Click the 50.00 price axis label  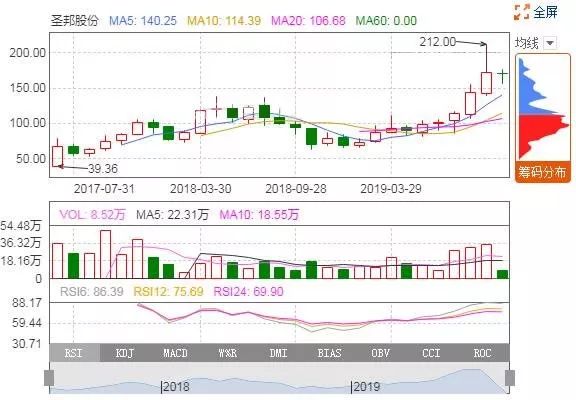click(x=31, y=159)
